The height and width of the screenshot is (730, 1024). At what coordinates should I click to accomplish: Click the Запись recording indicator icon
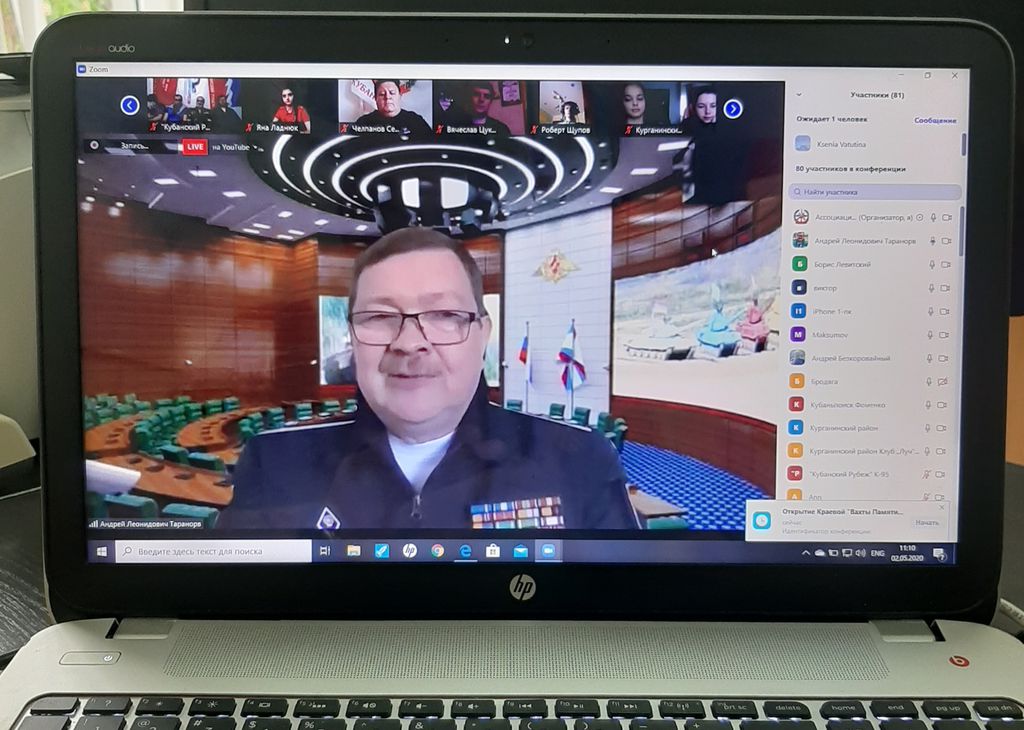tap(95, 145)
